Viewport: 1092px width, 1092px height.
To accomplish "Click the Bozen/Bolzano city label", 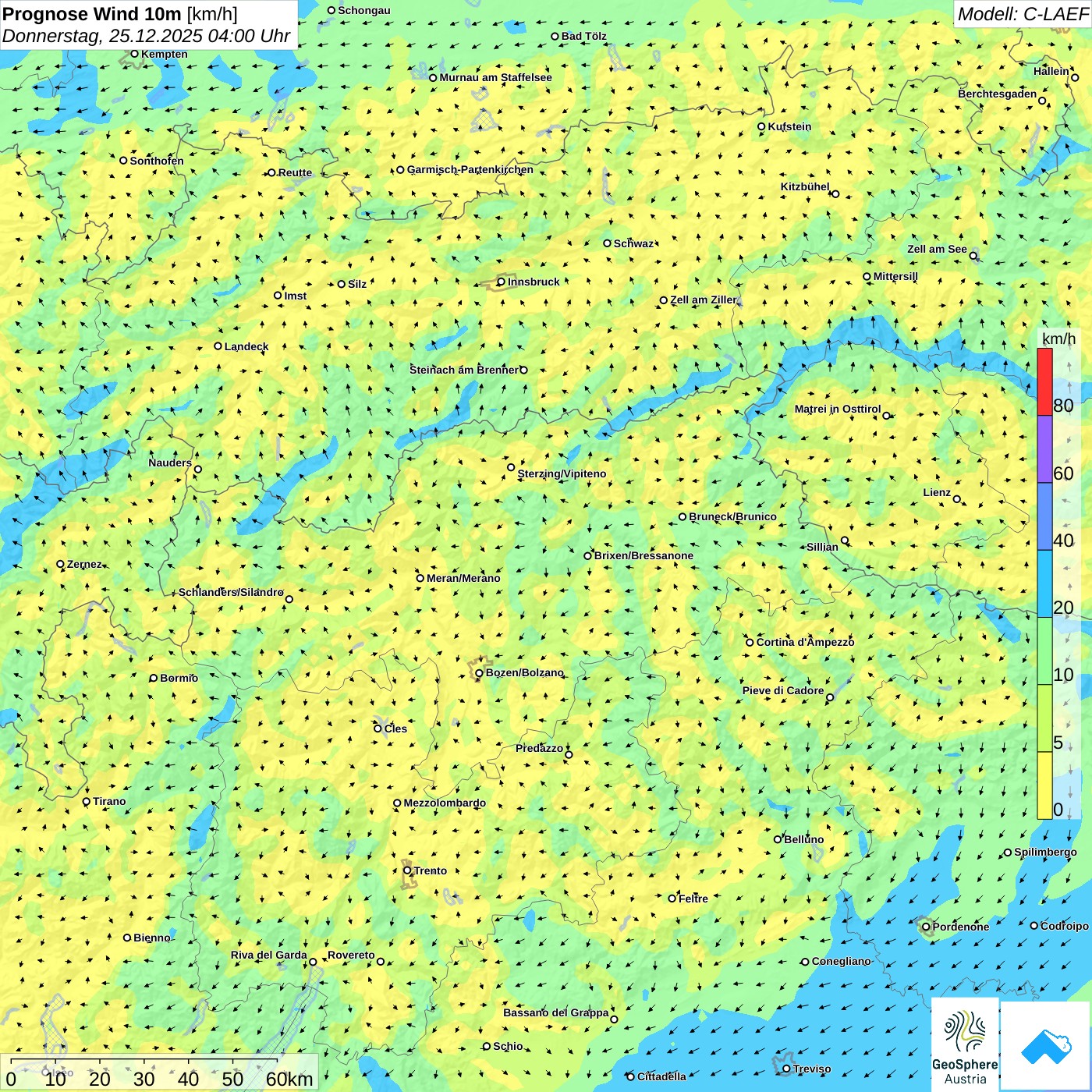I will 524,672.
